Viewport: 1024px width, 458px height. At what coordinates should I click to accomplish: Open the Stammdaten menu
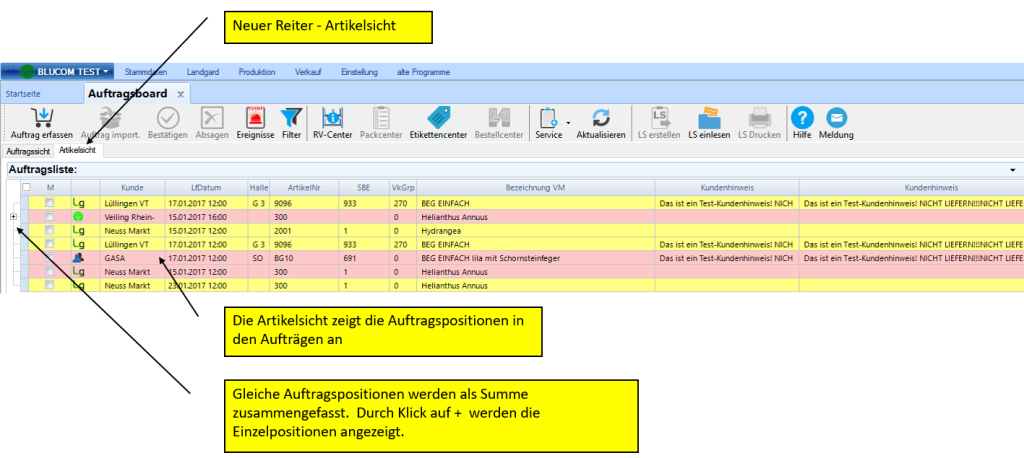click(145, 72)
